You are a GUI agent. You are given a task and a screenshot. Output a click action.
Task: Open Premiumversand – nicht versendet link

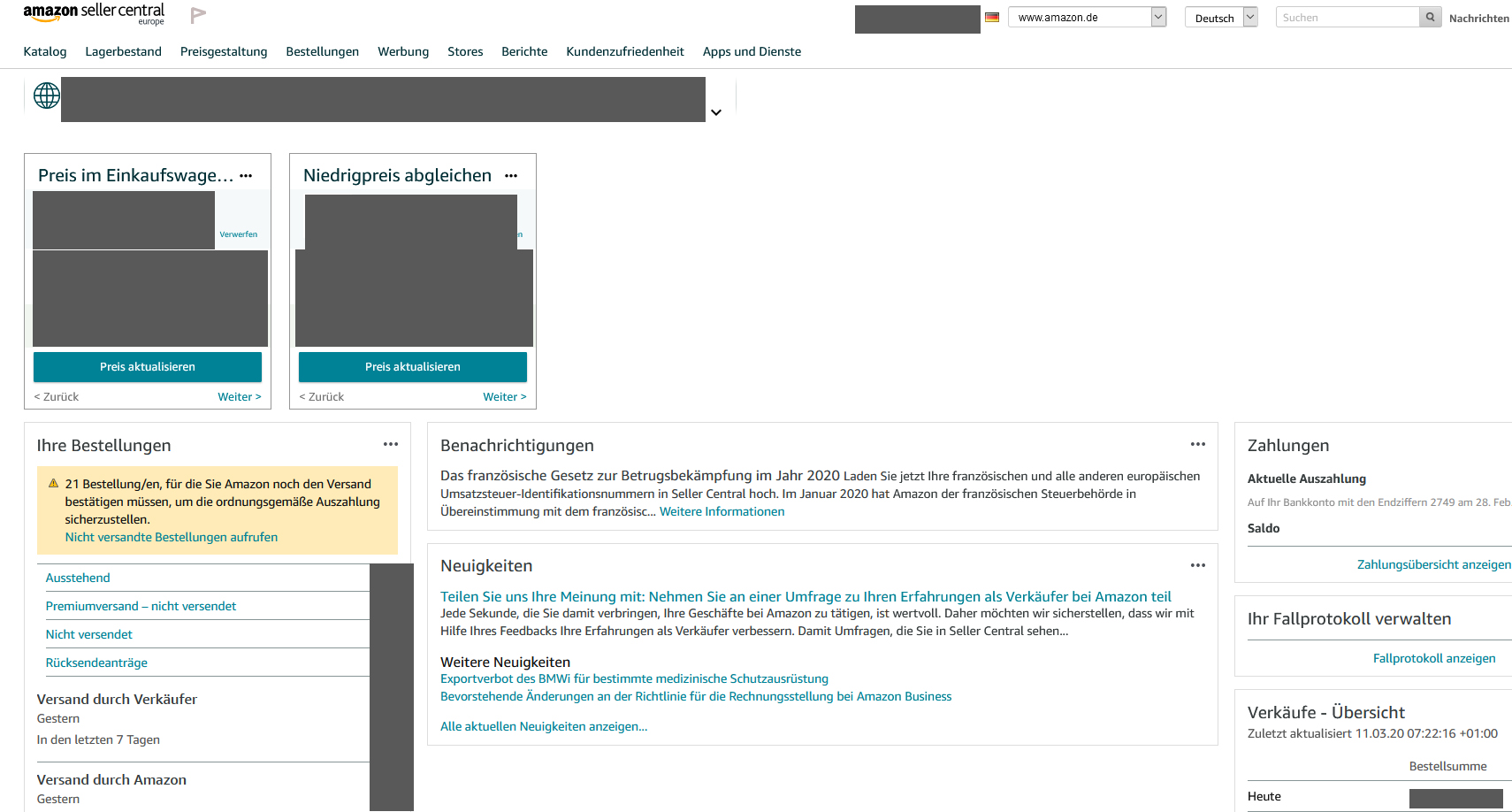click(x=141, y=606)
